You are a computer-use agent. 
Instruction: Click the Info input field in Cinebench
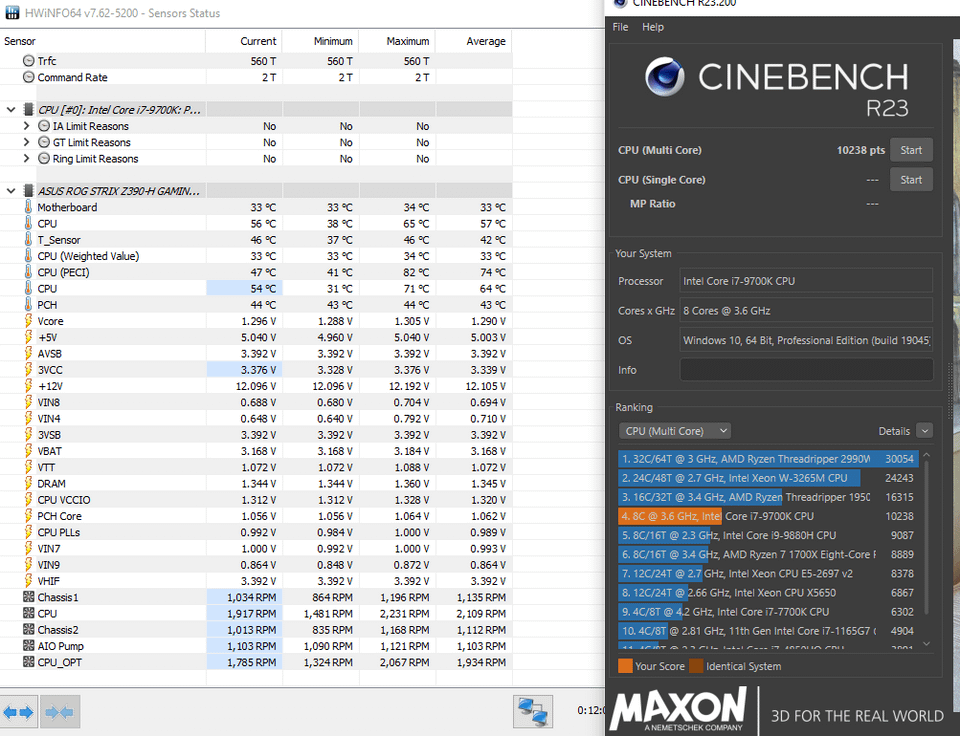806,370
